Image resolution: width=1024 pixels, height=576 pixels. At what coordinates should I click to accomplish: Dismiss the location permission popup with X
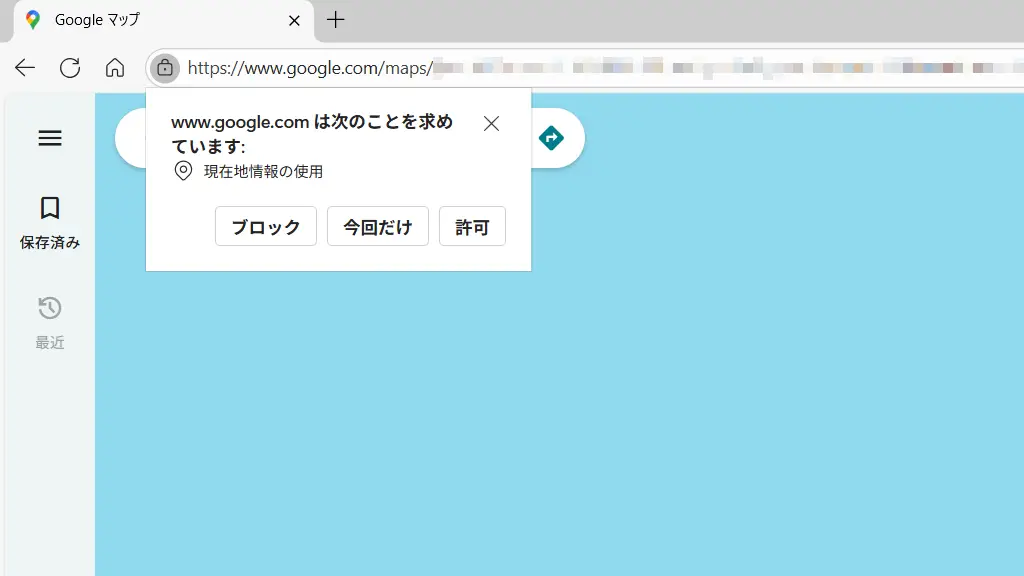491,124
